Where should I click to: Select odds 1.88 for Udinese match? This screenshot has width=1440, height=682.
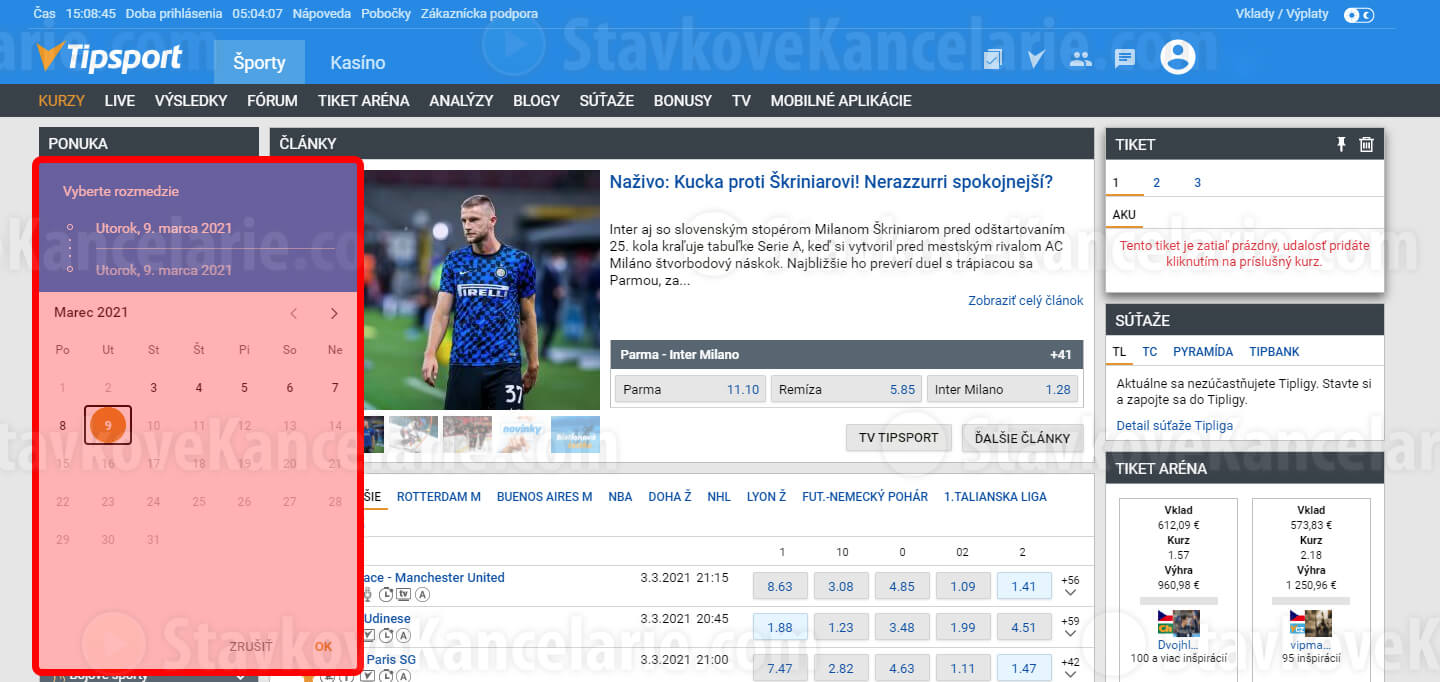coord(779,627)
